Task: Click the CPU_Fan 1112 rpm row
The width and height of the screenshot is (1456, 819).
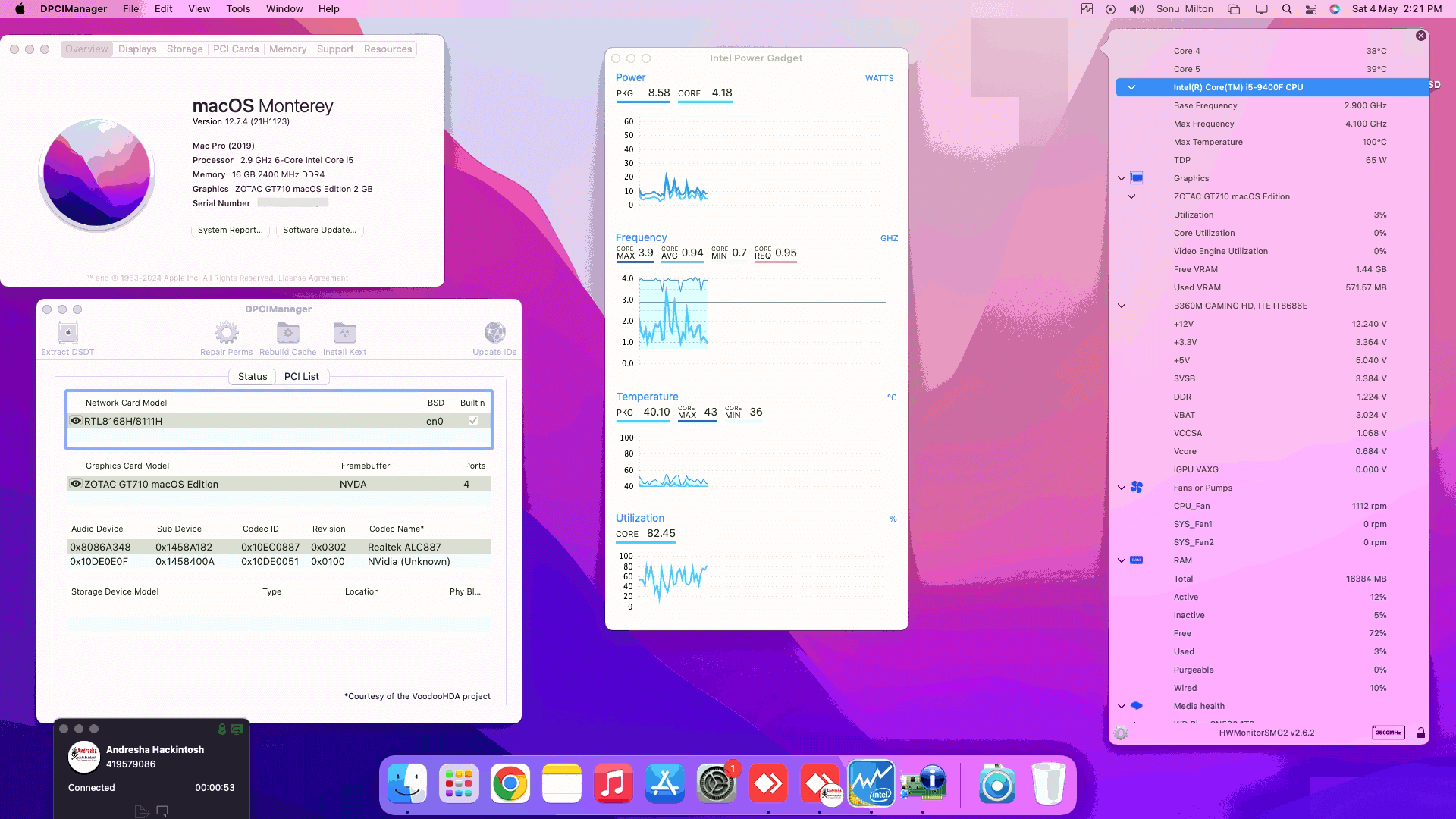Action: pyautogui.click(x=1272, y=506)
